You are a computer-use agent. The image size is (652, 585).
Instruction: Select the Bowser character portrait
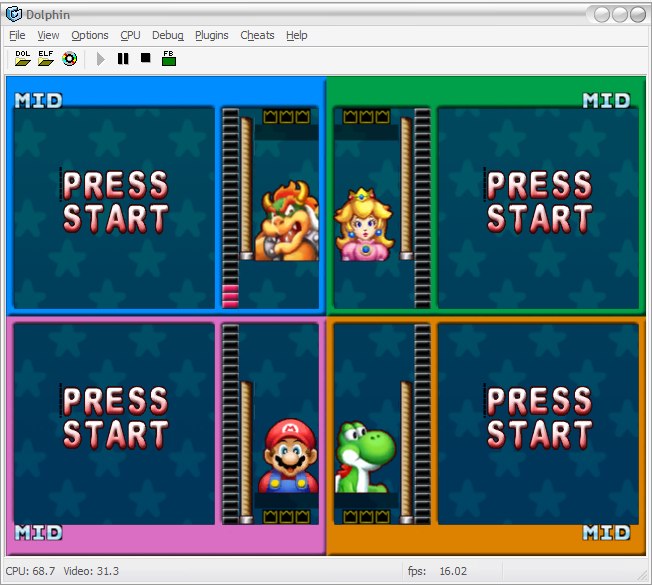click(x=287, y=221)
